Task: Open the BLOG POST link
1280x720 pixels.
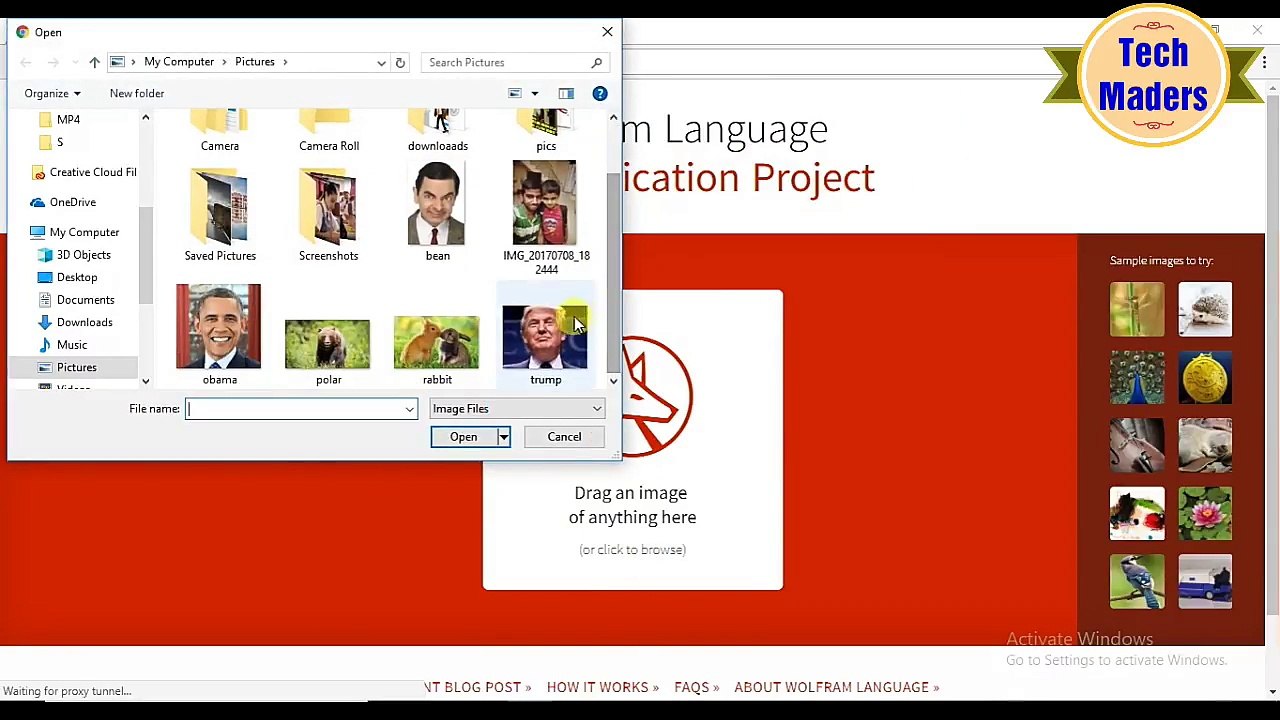Action: (x=478, y=687)
